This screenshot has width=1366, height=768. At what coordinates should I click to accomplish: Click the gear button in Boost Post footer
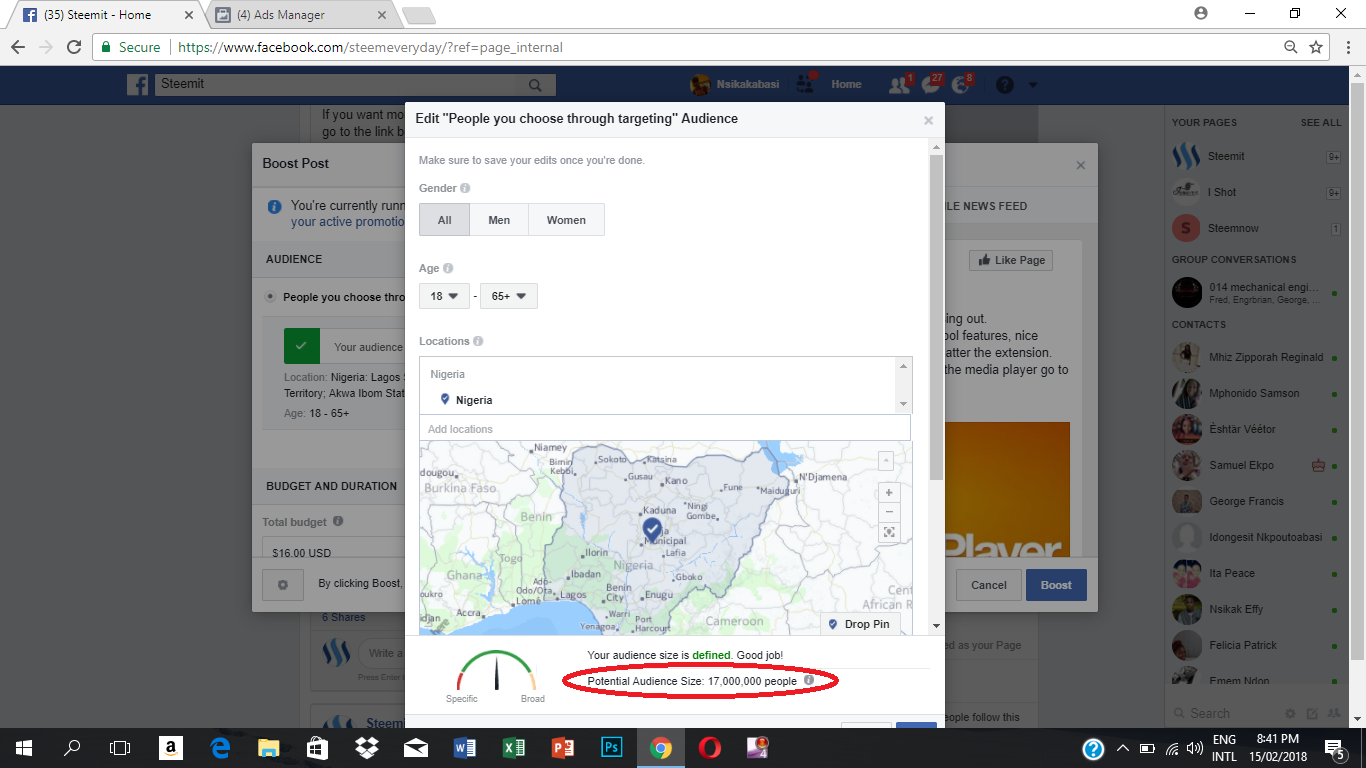pyautogui.click(x=283, y=585)
